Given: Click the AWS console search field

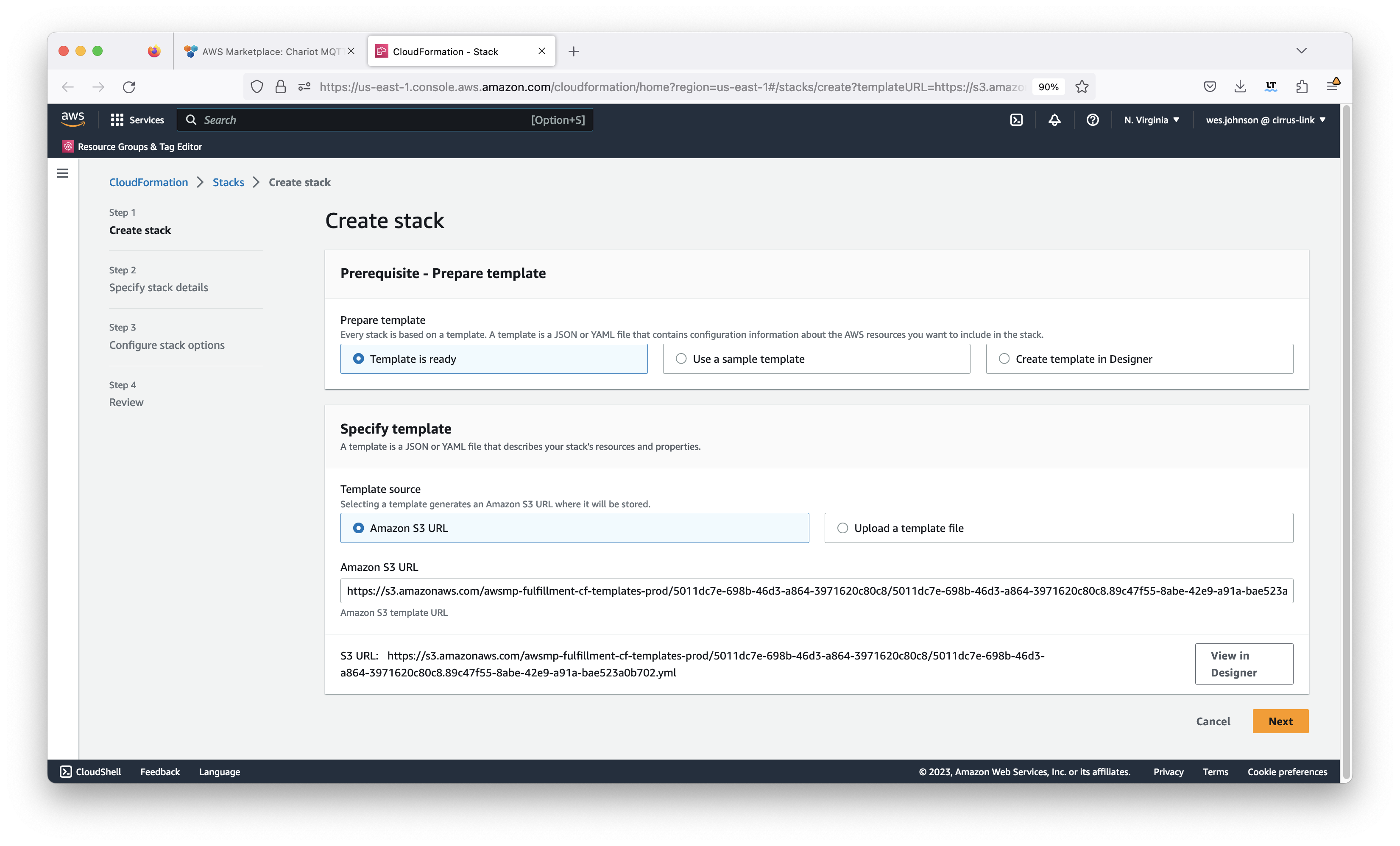Looking at the screenshot, I should coord(385,120).
